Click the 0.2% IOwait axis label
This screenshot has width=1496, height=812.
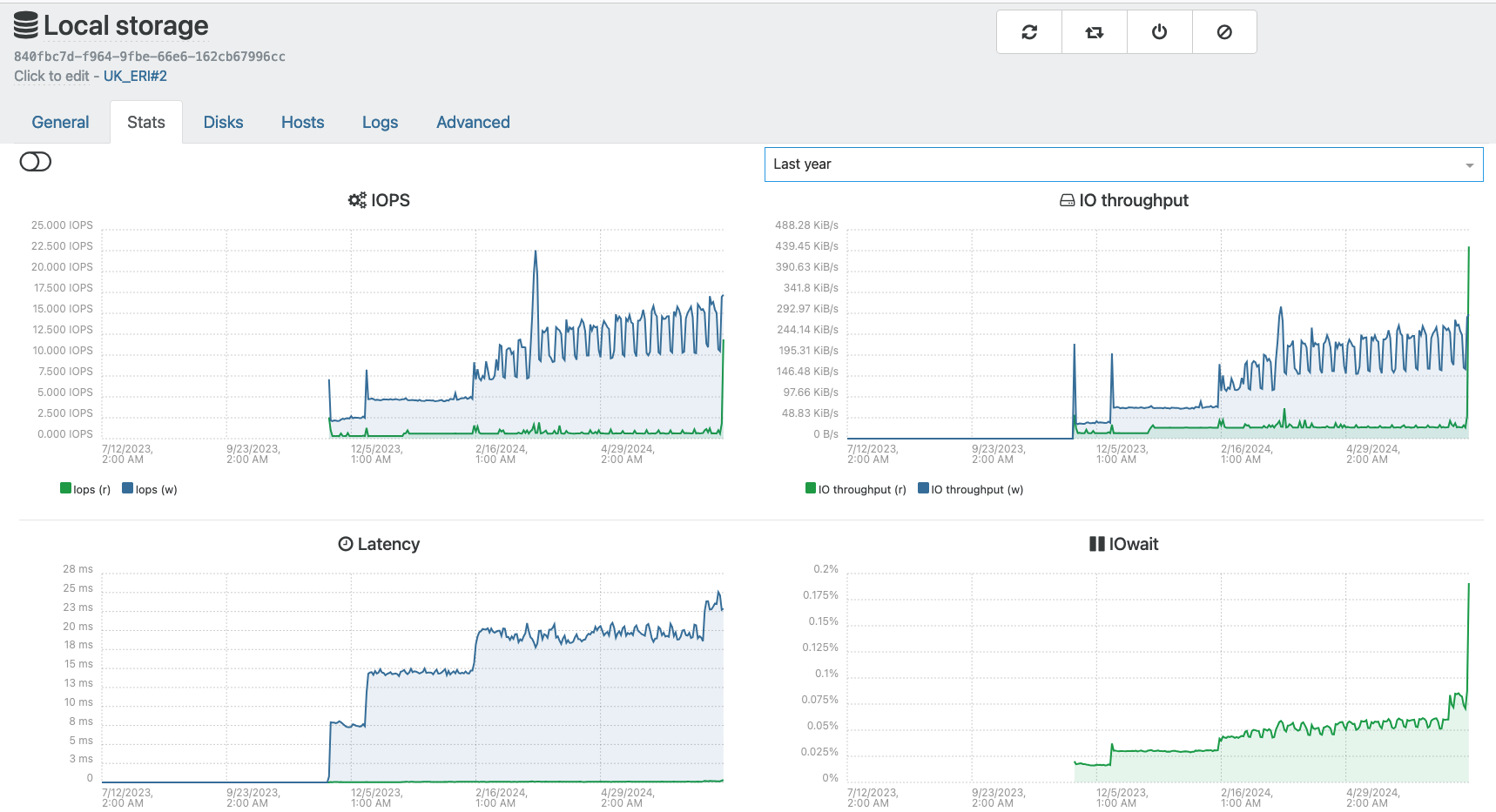tap(825, 569)
